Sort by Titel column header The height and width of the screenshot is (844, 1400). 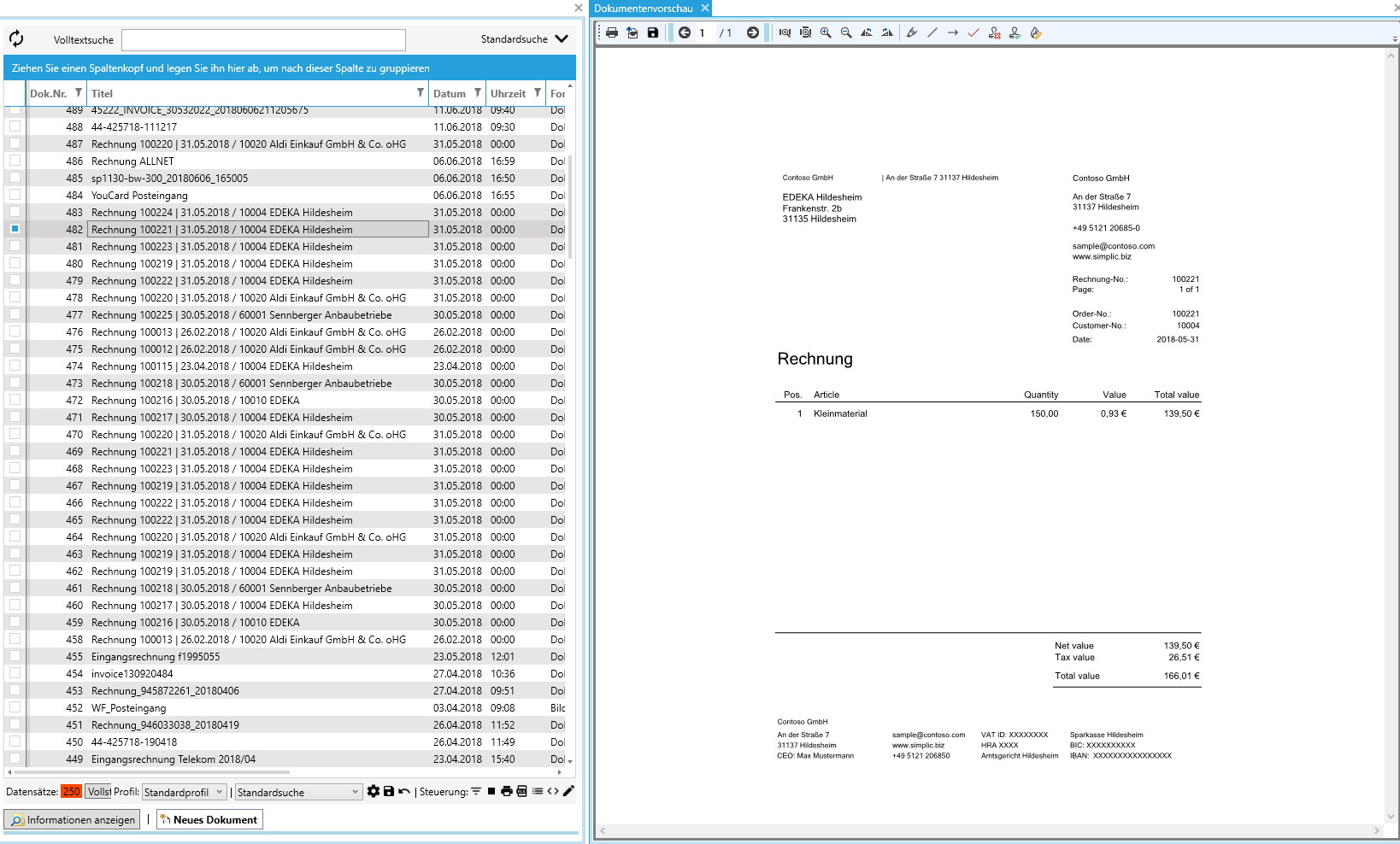102,93
